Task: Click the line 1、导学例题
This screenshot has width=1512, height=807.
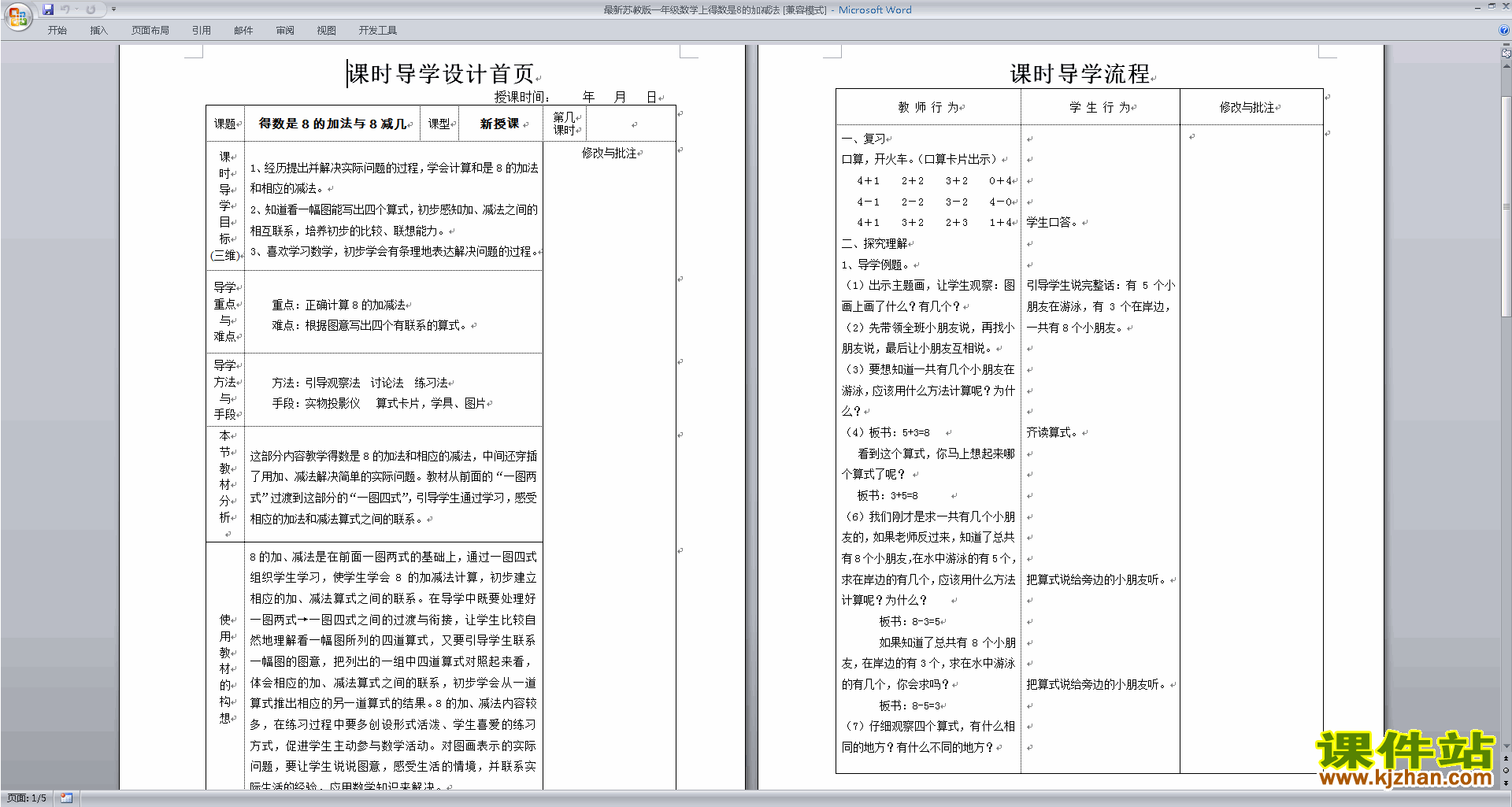Action: (876, 265)
